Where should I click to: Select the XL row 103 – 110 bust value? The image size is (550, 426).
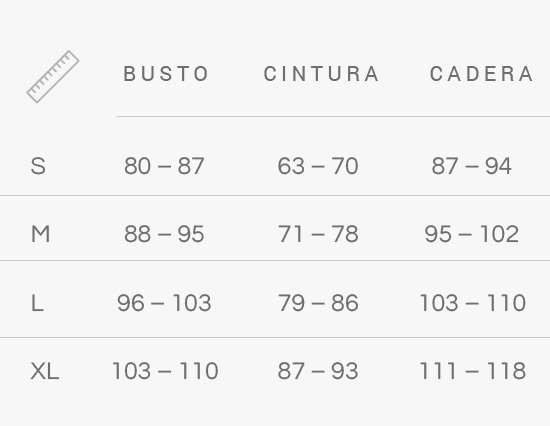165,371
